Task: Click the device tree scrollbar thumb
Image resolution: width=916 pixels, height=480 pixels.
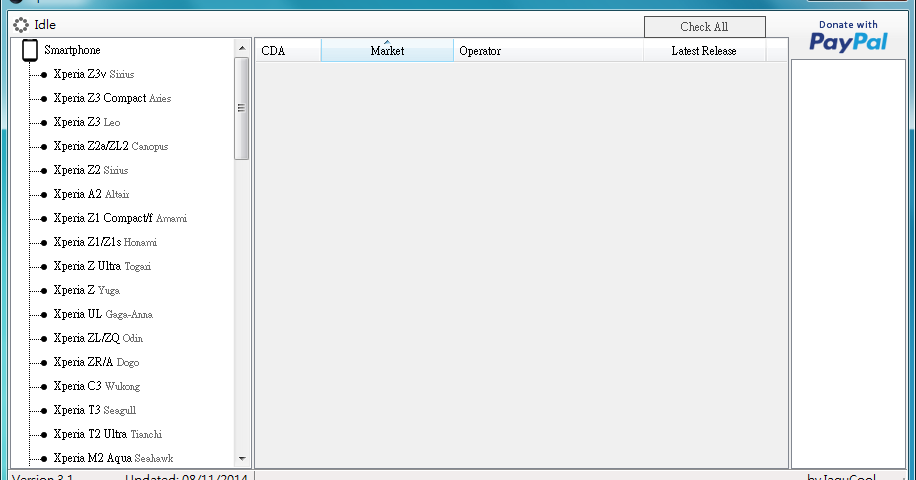Action: pos(242,108)
